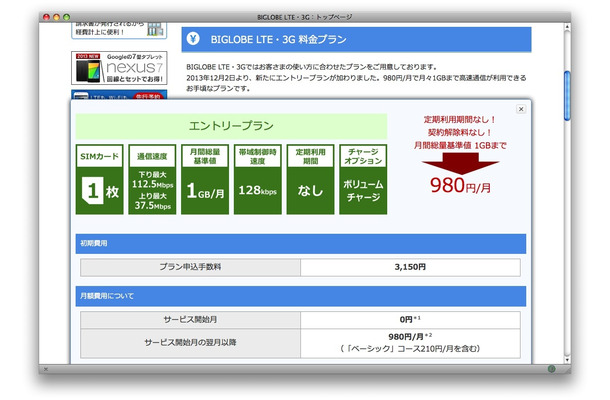The height and width of the screenshot is (400, 610).
Task: Click the サービス開始月の翌月以降 row label
Action: (x=190, y=343)
